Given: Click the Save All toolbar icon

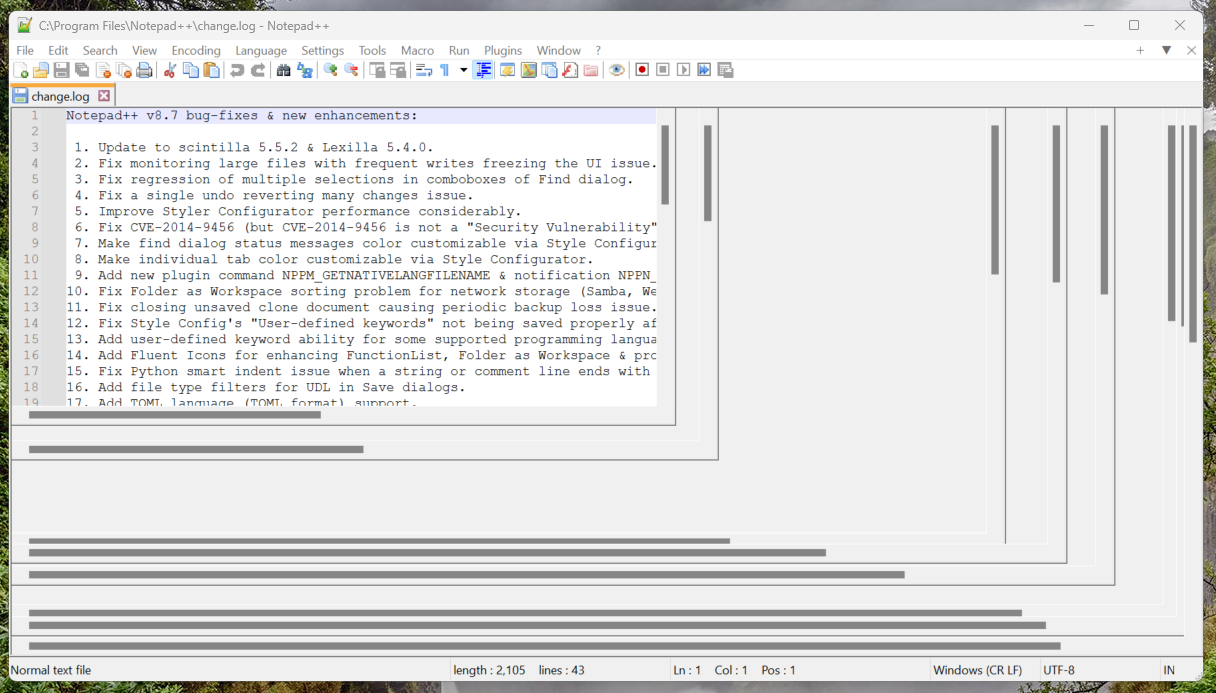Looking at the screenshot, I should [83, 70].
